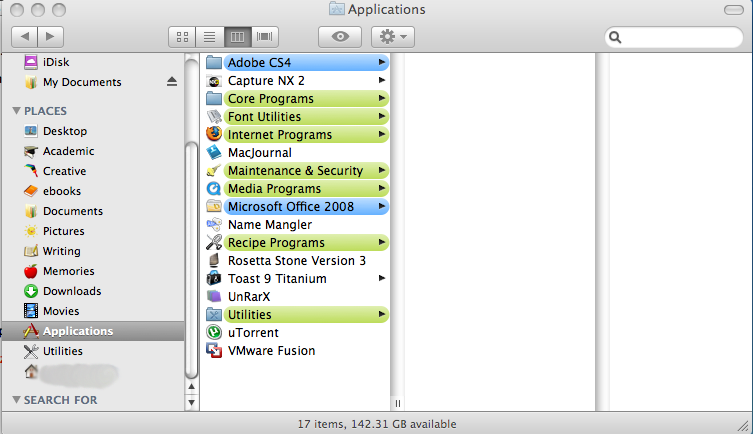Go back with the left arrow button
Viewport: 753px width, 434px height.
(x=24, y=36)
